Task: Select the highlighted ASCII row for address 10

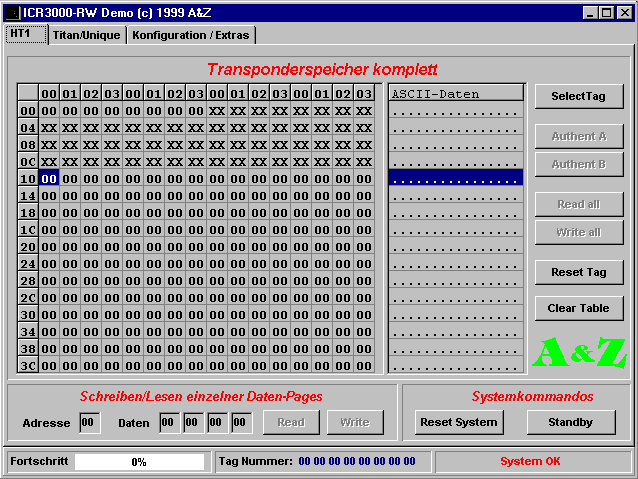Action: tap(456, 177)
